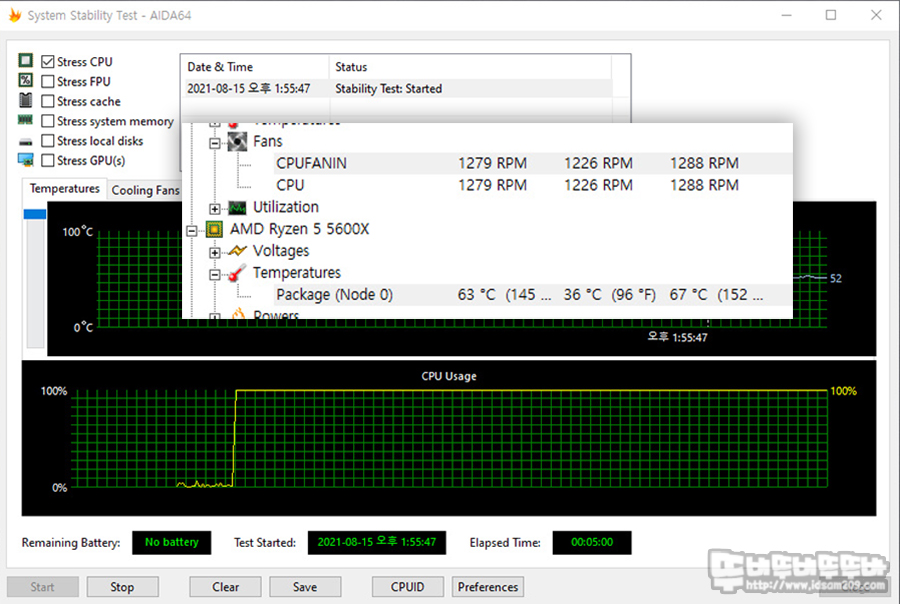Collapse the Fans tree node
This screenshot has height=604, width=900.
(x=215, y=143)
